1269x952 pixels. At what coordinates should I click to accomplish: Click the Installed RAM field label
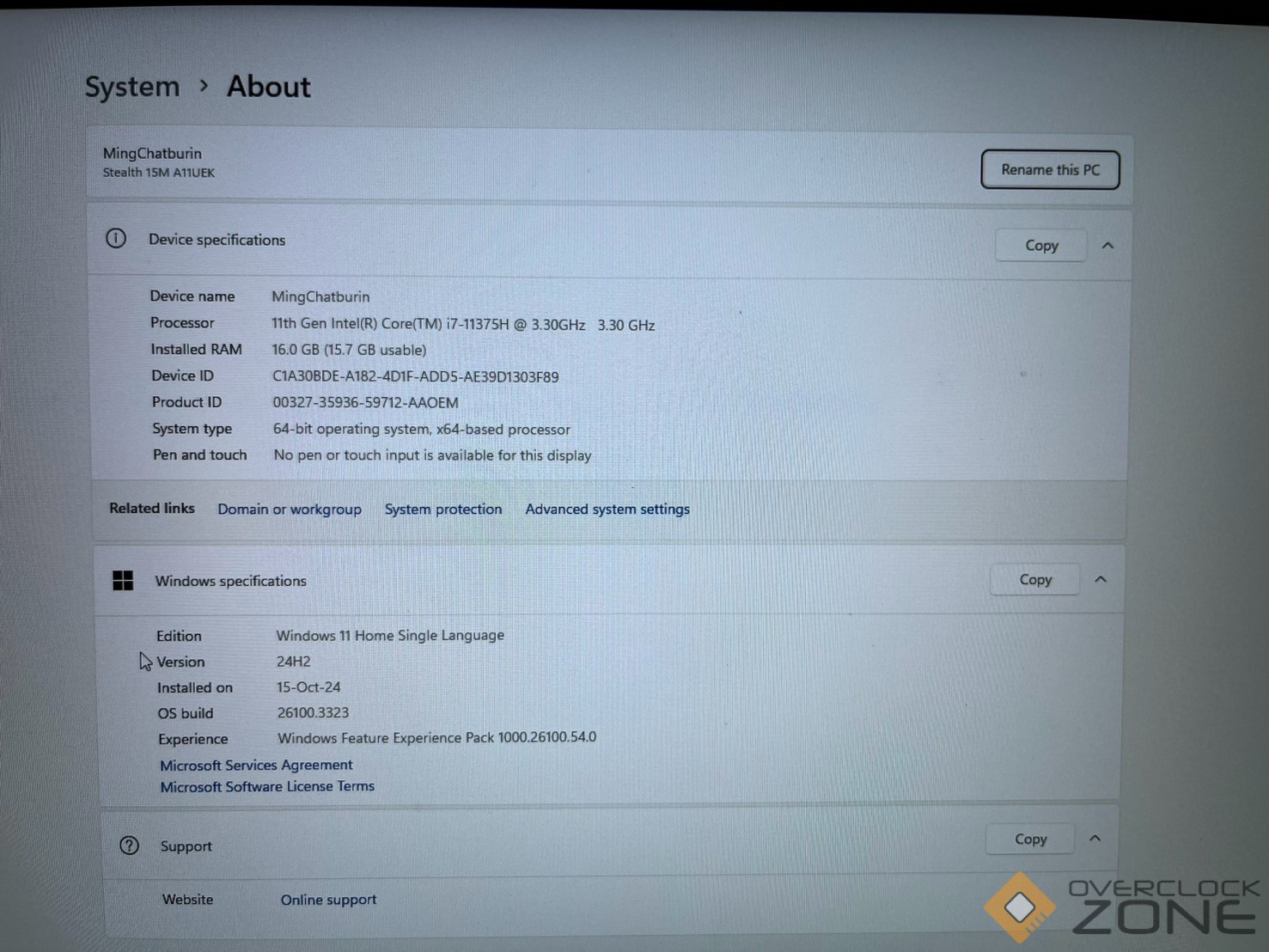click(196, 349)
